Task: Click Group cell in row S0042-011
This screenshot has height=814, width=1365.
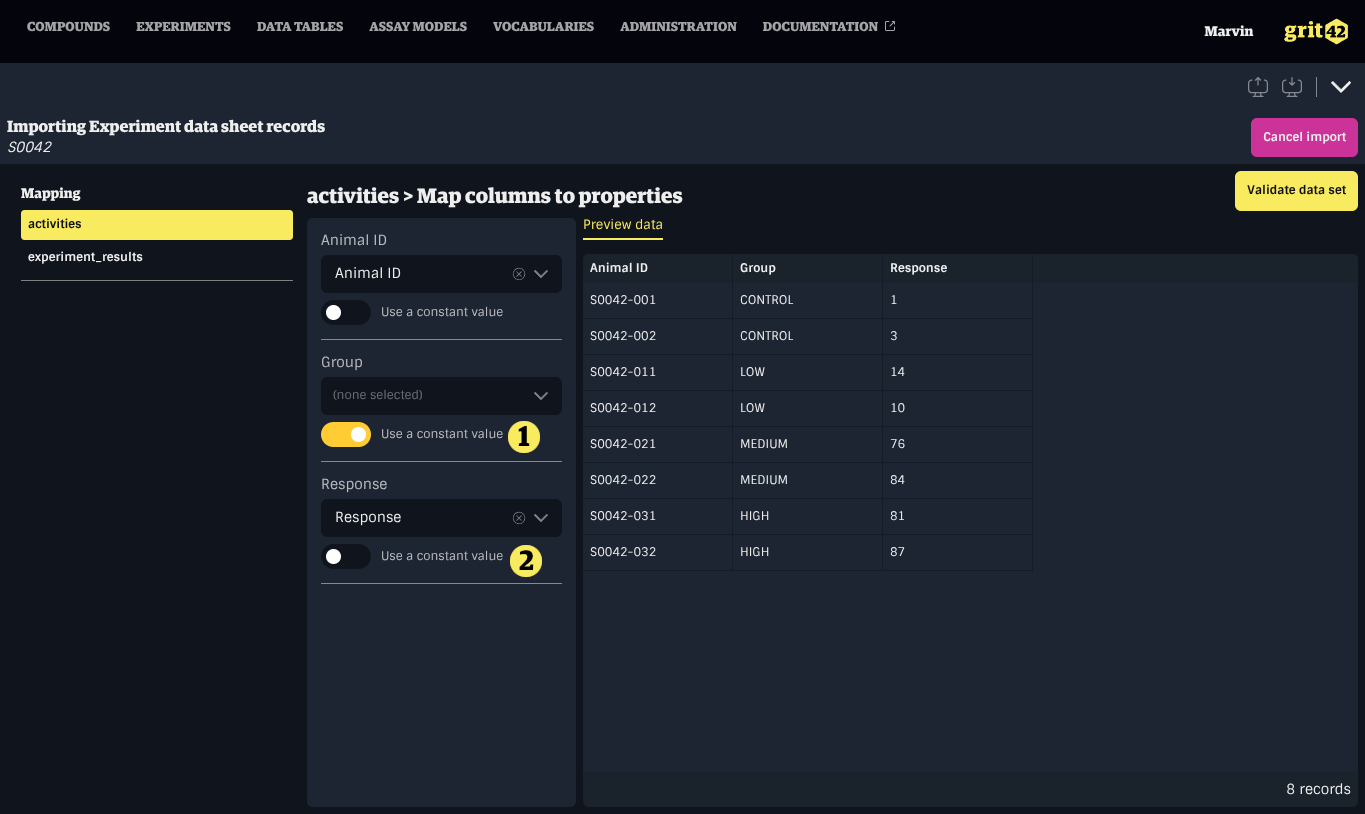Action: 808,372
